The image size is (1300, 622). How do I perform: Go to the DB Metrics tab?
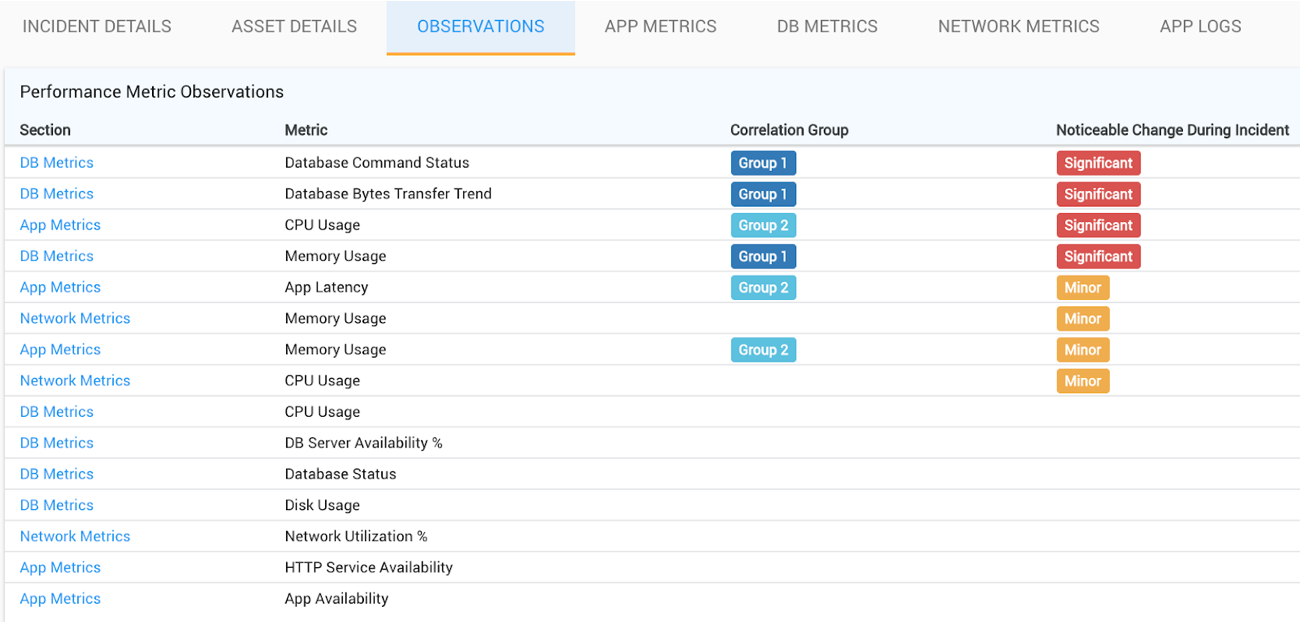click(827, 27)
